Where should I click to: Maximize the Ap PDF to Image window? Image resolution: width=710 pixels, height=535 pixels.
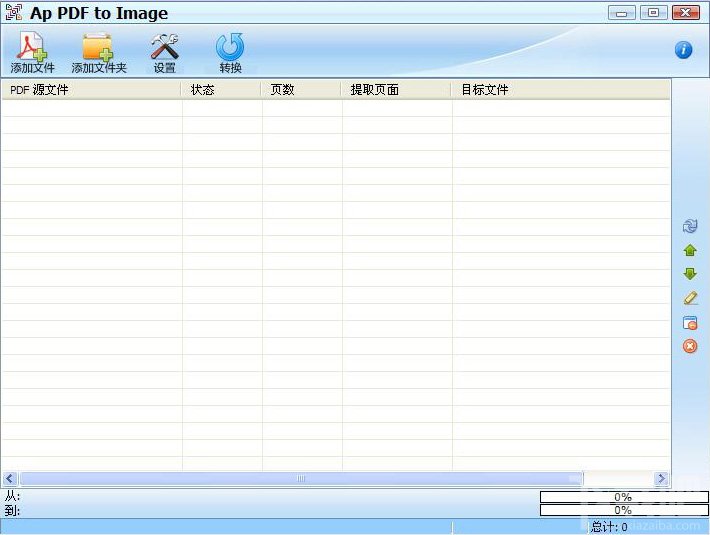point(653,13)
